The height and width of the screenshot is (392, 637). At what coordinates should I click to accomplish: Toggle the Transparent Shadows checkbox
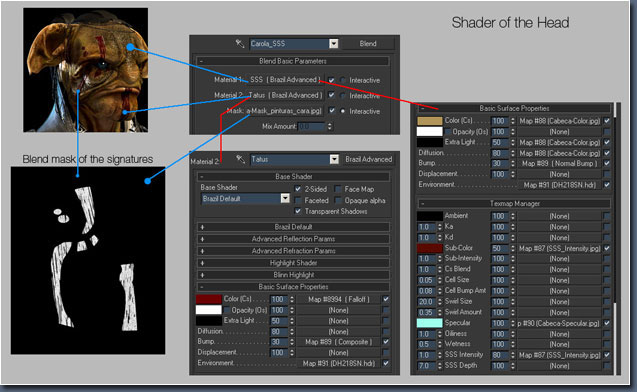pyautogui.click(x=298, y=211)
